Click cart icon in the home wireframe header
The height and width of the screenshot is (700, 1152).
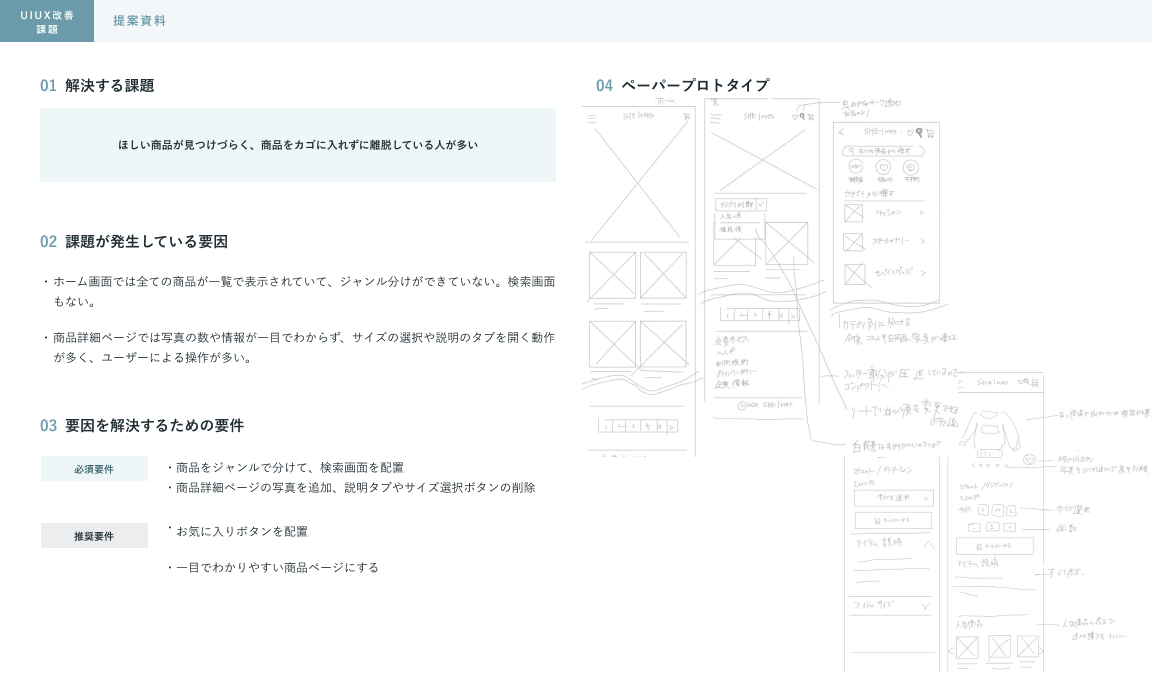(x=686, y=117)
